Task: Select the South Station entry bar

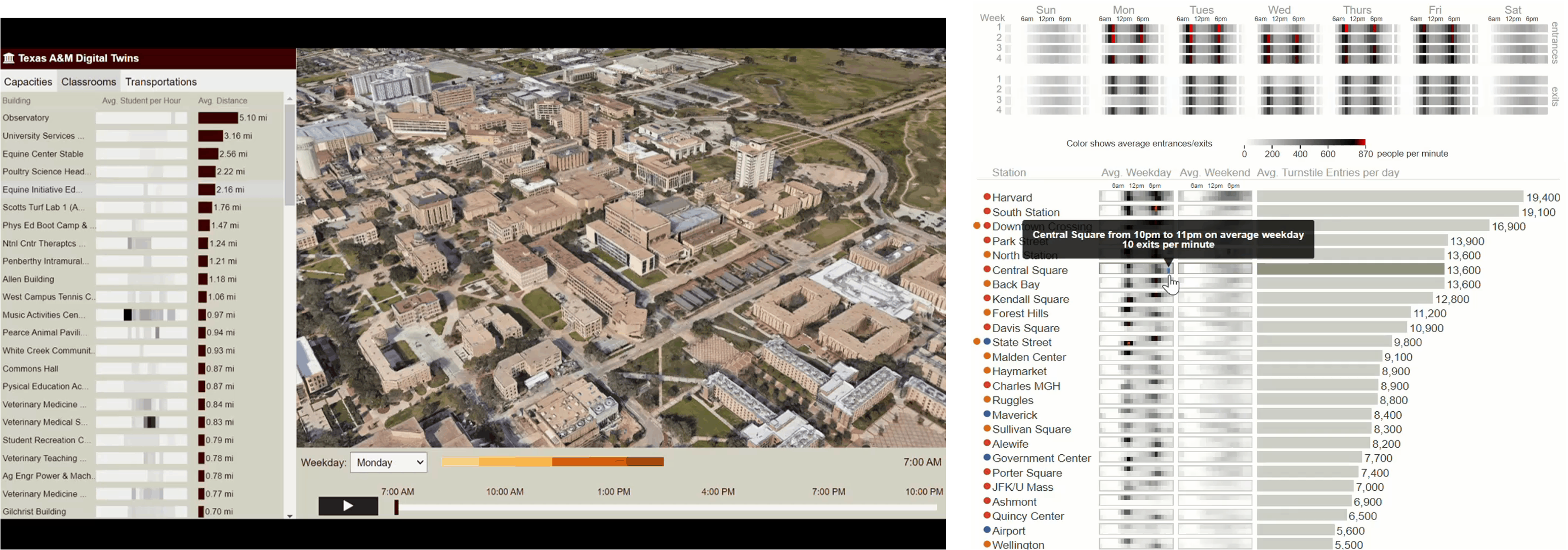Action: (x=1387, y=211)
